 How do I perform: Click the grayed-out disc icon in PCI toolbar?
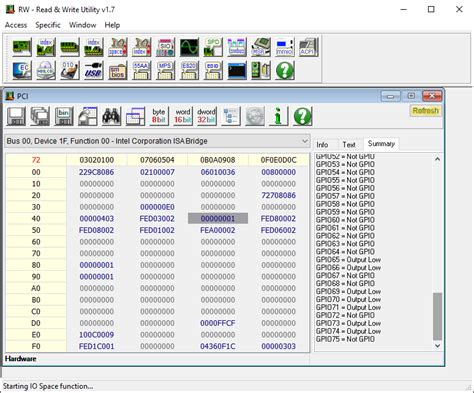255,116
